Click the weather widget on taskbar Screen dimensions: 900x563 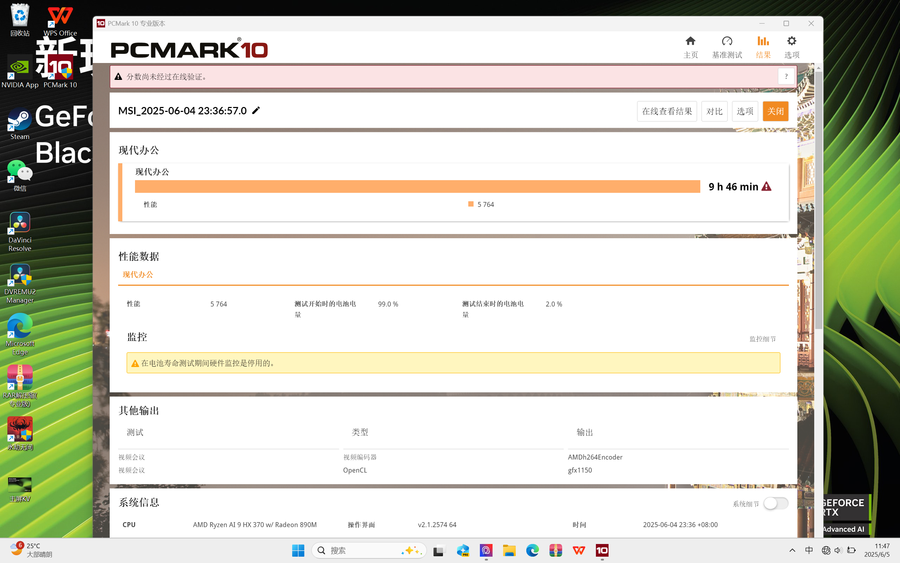[x=31, y=550]
